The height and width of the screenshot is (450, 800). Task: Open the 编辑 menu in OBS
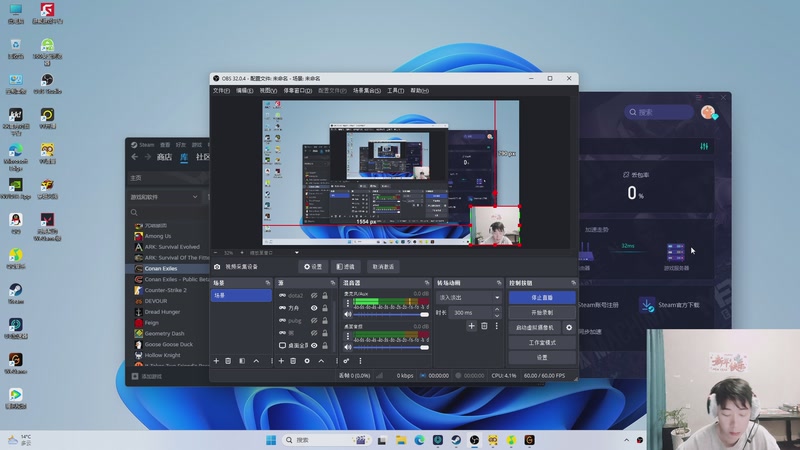click(x=244, y=91)
